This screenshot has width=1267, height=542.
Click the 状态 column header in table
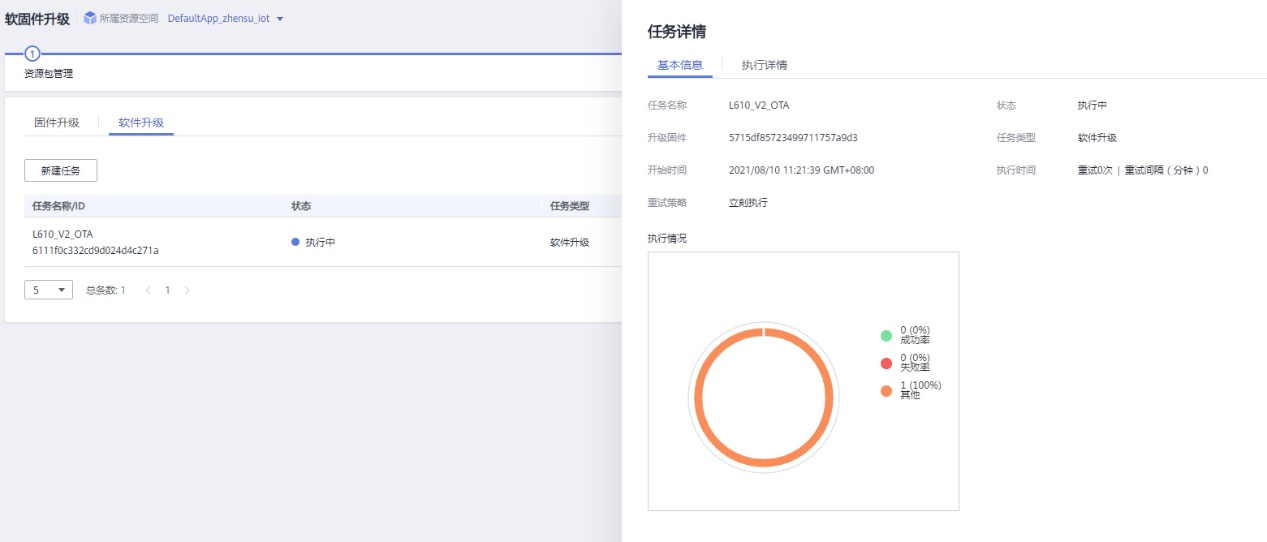click(301, 206)
